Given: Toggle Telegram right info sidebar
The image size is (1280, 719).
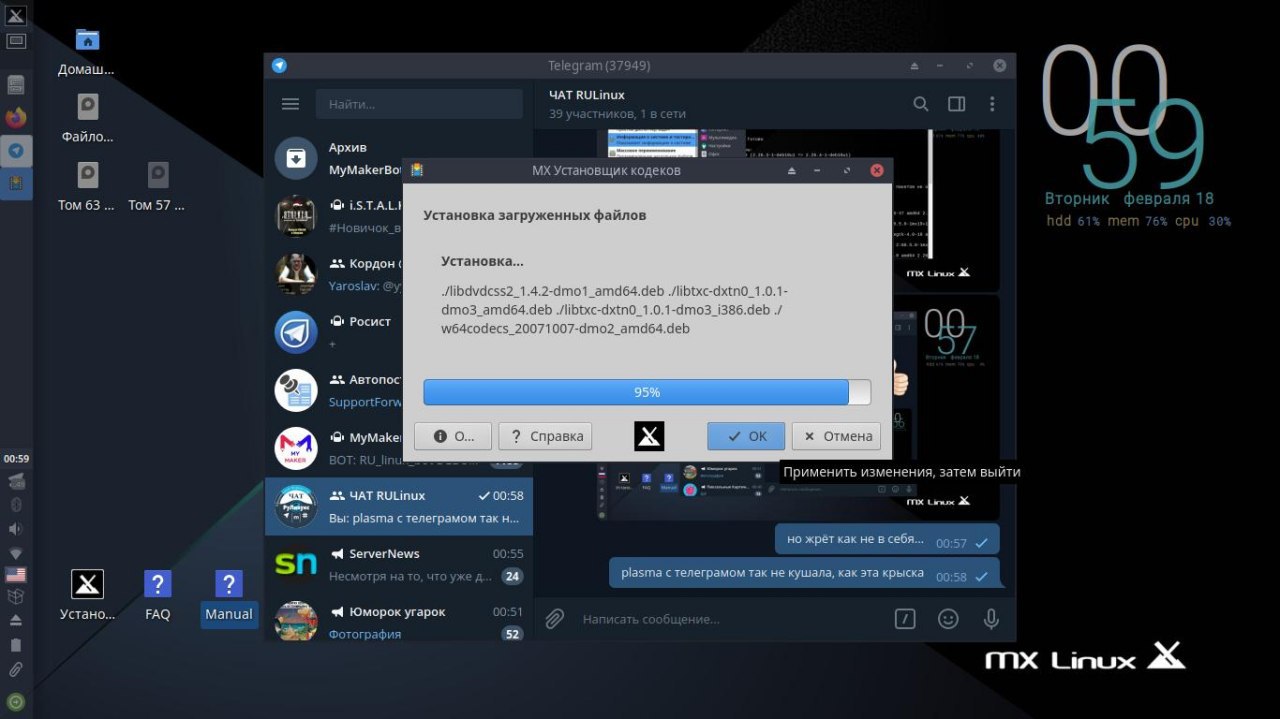Looking at the screenshot, I should (x=956, y=104).
